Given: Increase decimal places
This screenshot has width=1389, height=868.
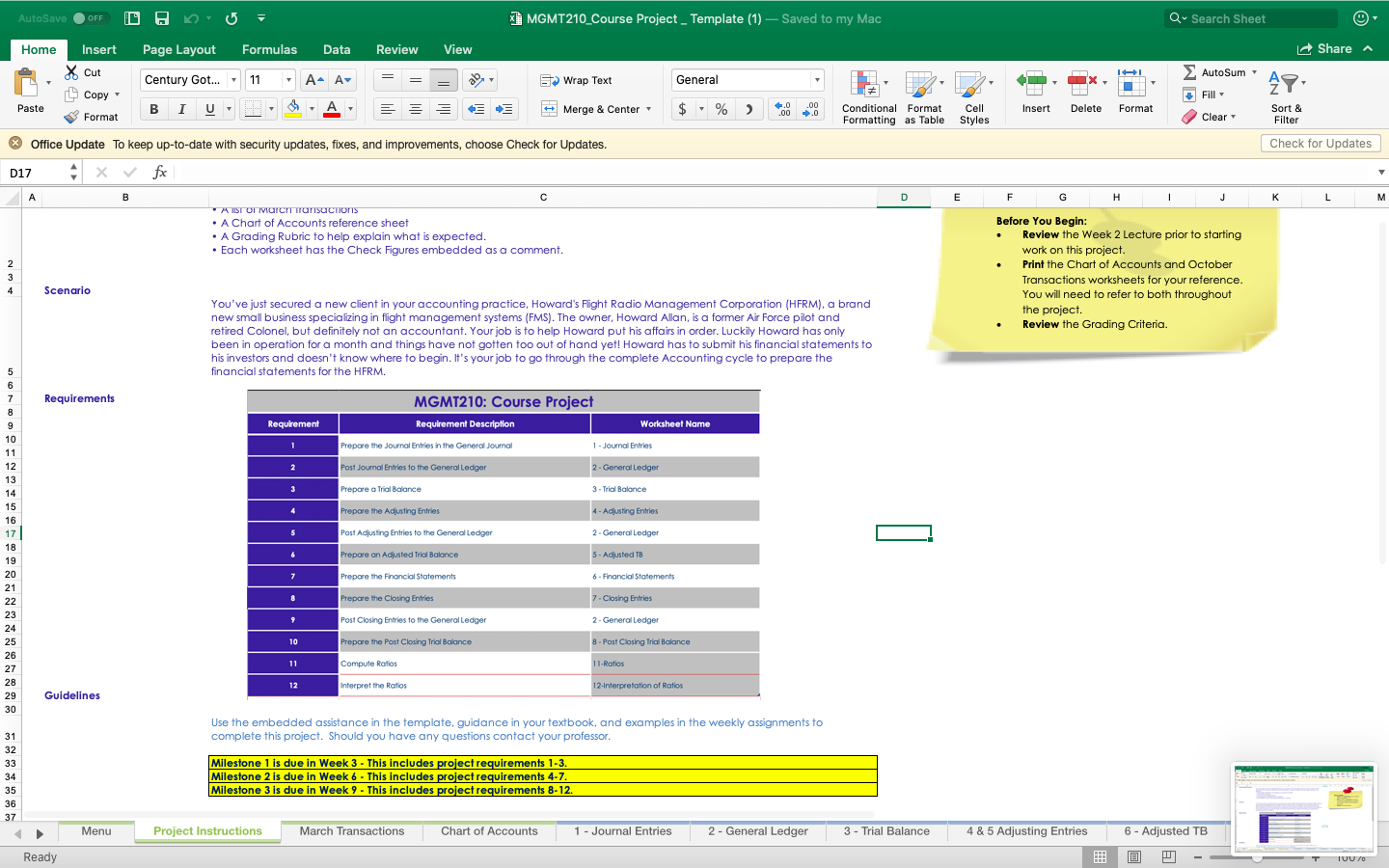Looking at the screenshot, I should click(x=780, y=109).
